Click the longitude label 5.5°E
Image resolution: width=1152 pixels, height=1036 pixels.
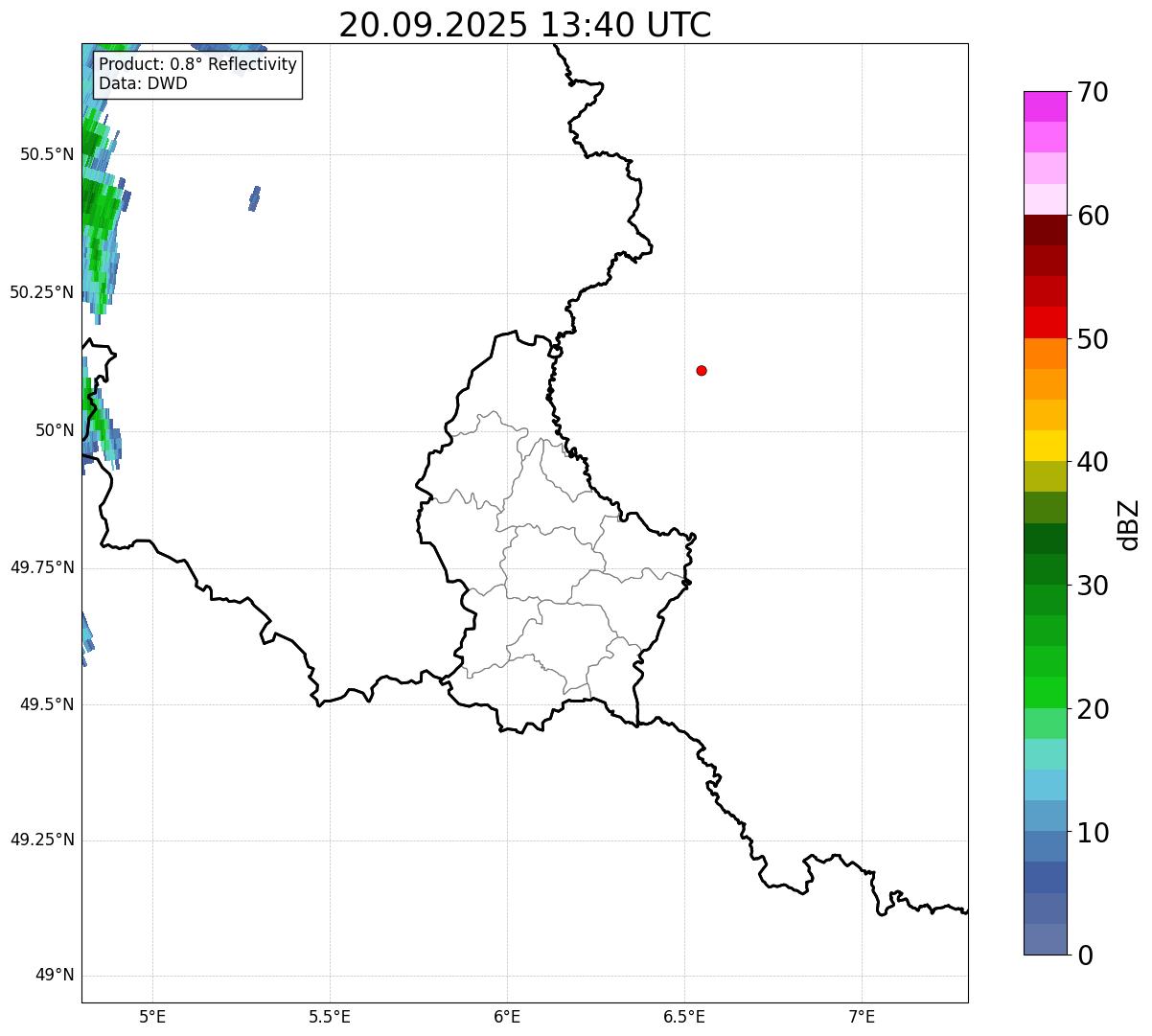point(331,1016)
